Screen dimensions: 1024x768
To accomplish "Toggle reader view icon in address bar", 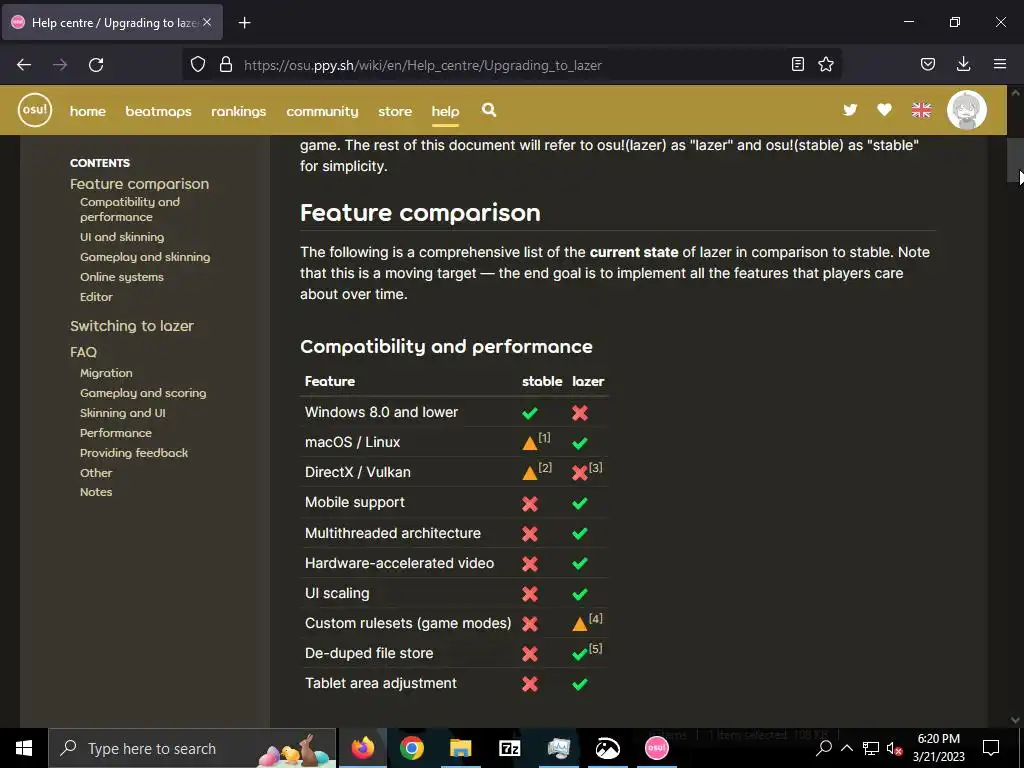I will (x=797, y=64).
